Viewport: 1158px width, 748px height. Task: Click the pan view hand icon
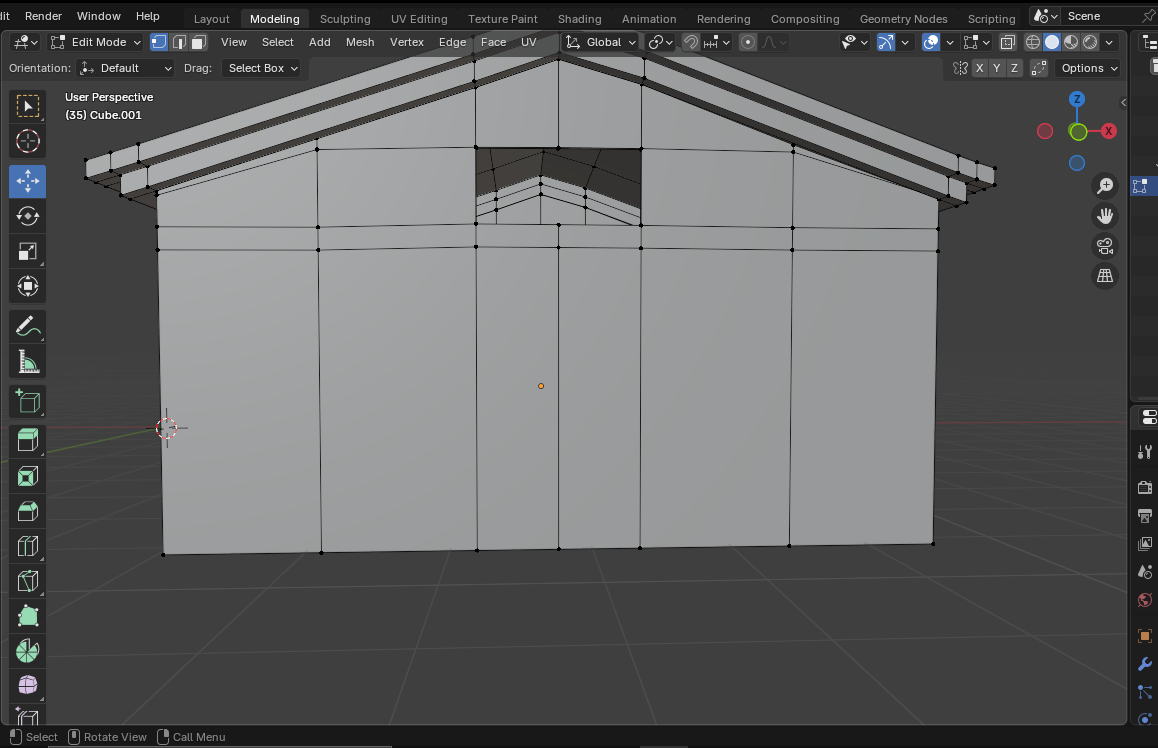click(1105, 216)
